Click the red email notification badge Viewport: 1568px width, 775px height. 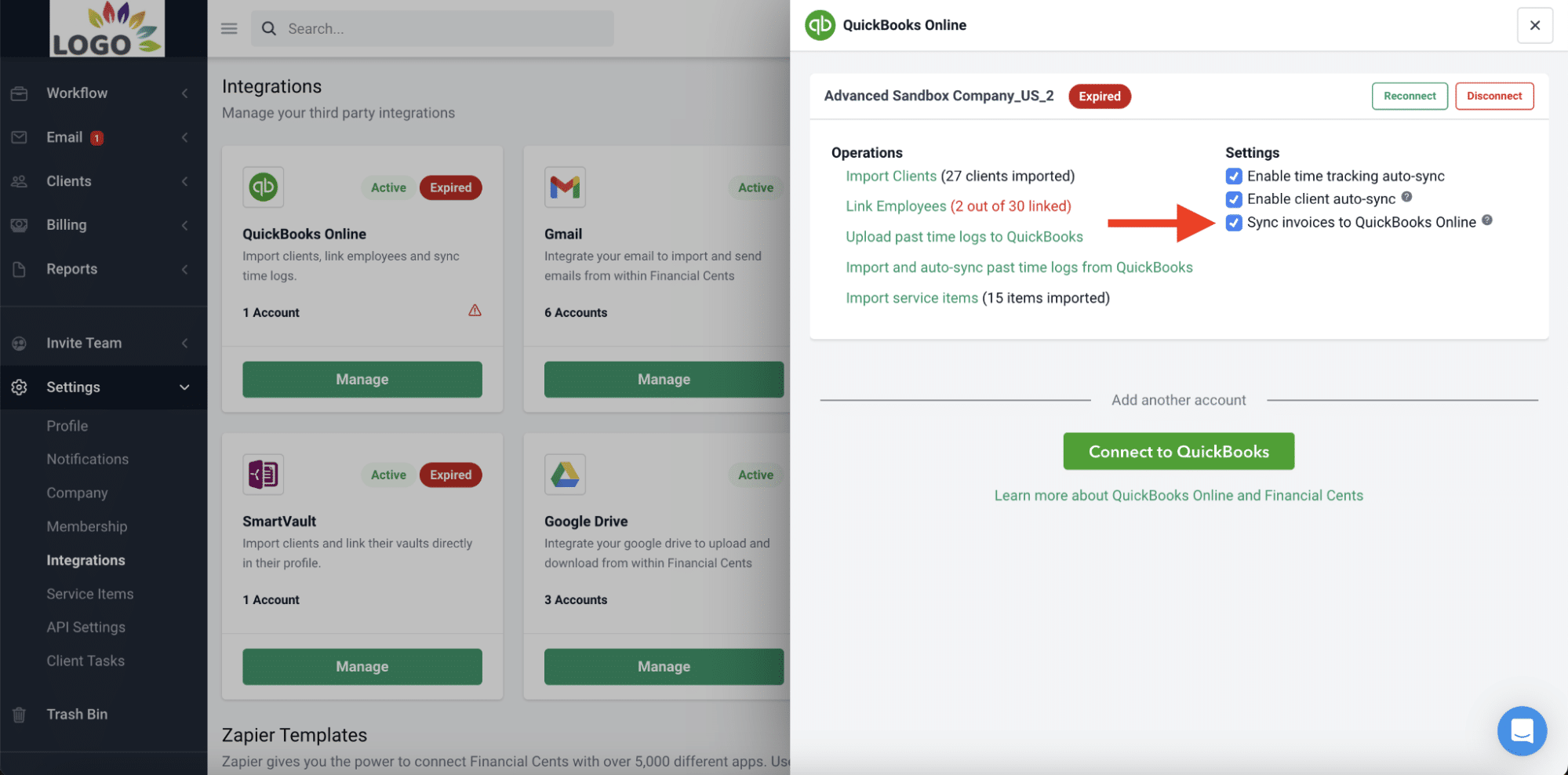[x=96, y=138]
